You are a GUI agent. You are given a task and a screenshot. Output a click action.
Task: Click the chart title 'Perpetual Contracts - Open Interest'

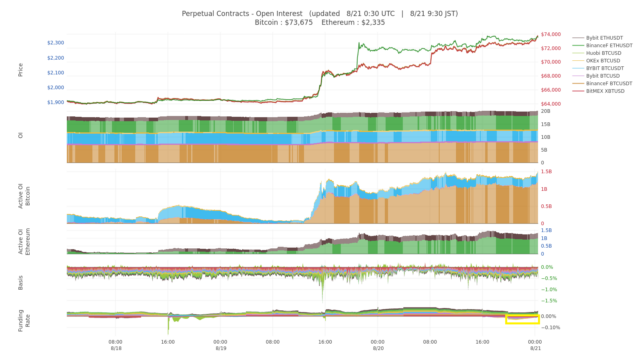[242, 13]
